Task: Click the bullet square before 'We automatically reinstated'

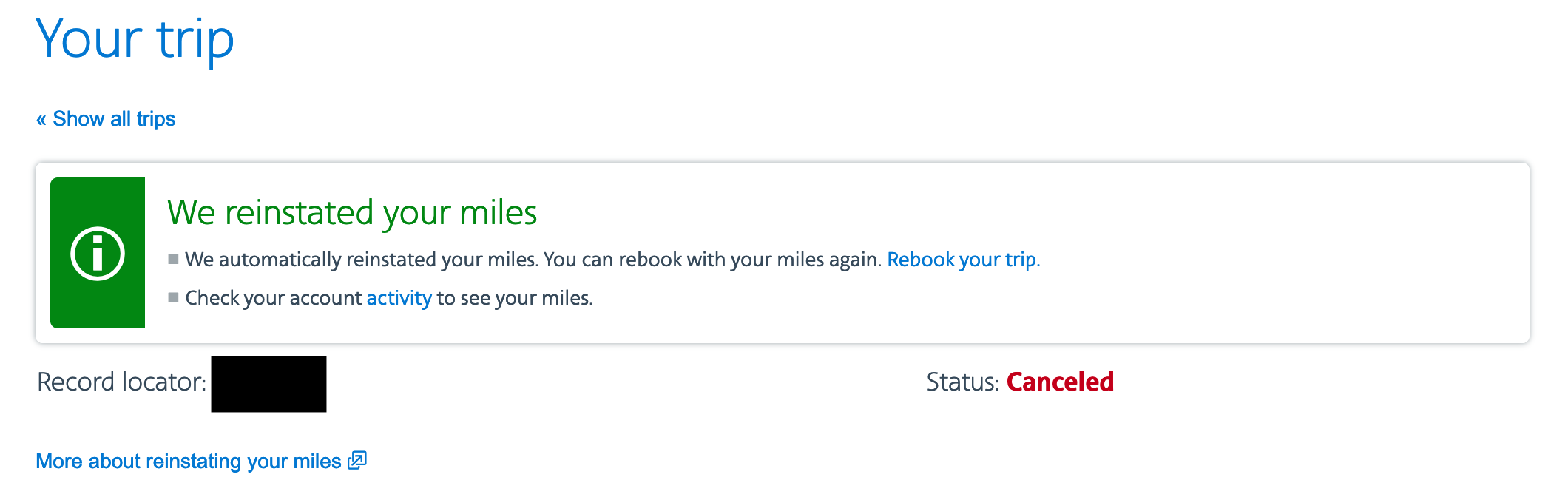Action: 173,259
